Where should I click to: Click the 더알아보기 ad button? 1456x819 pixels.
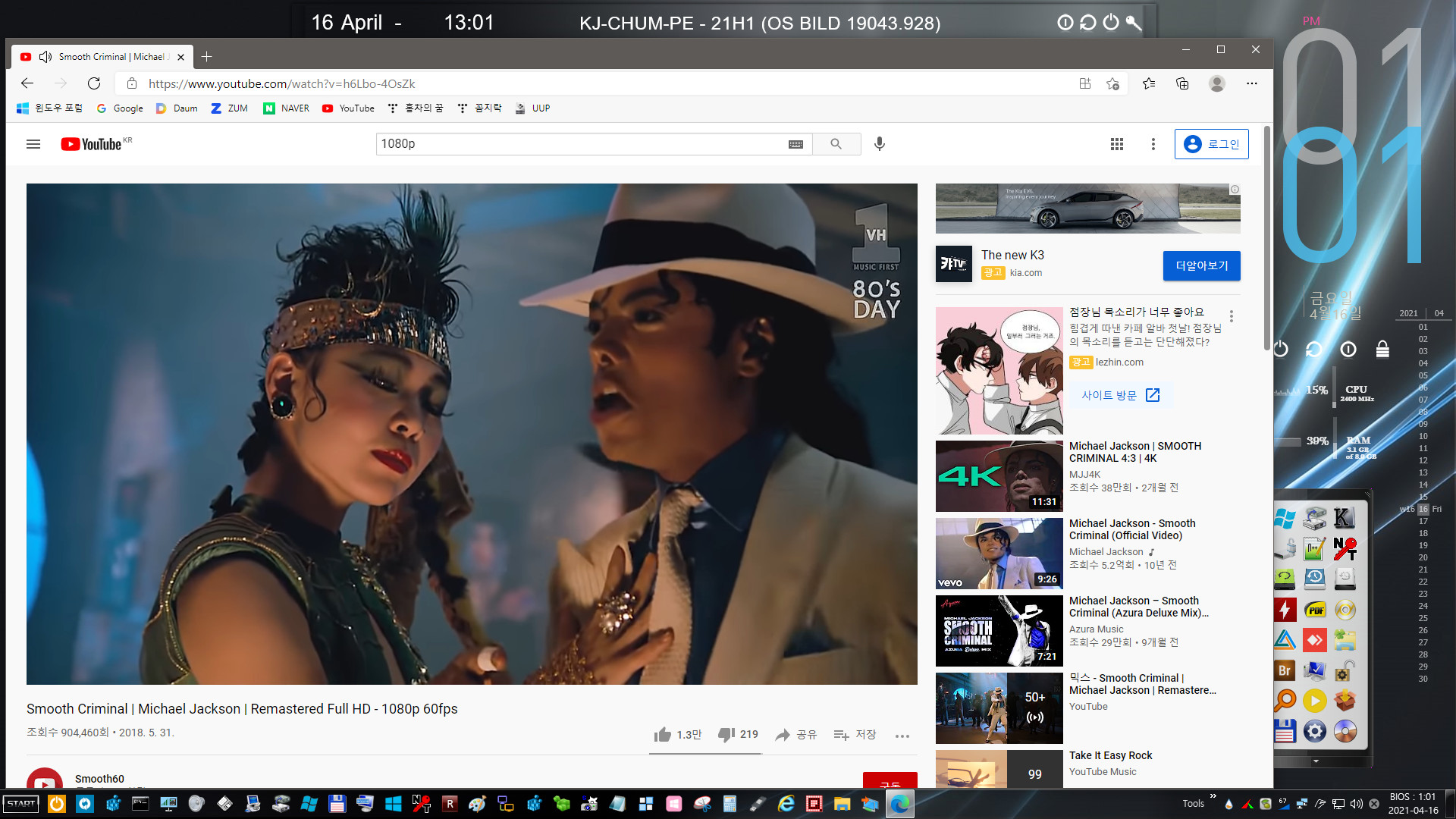click(1201, 266)
